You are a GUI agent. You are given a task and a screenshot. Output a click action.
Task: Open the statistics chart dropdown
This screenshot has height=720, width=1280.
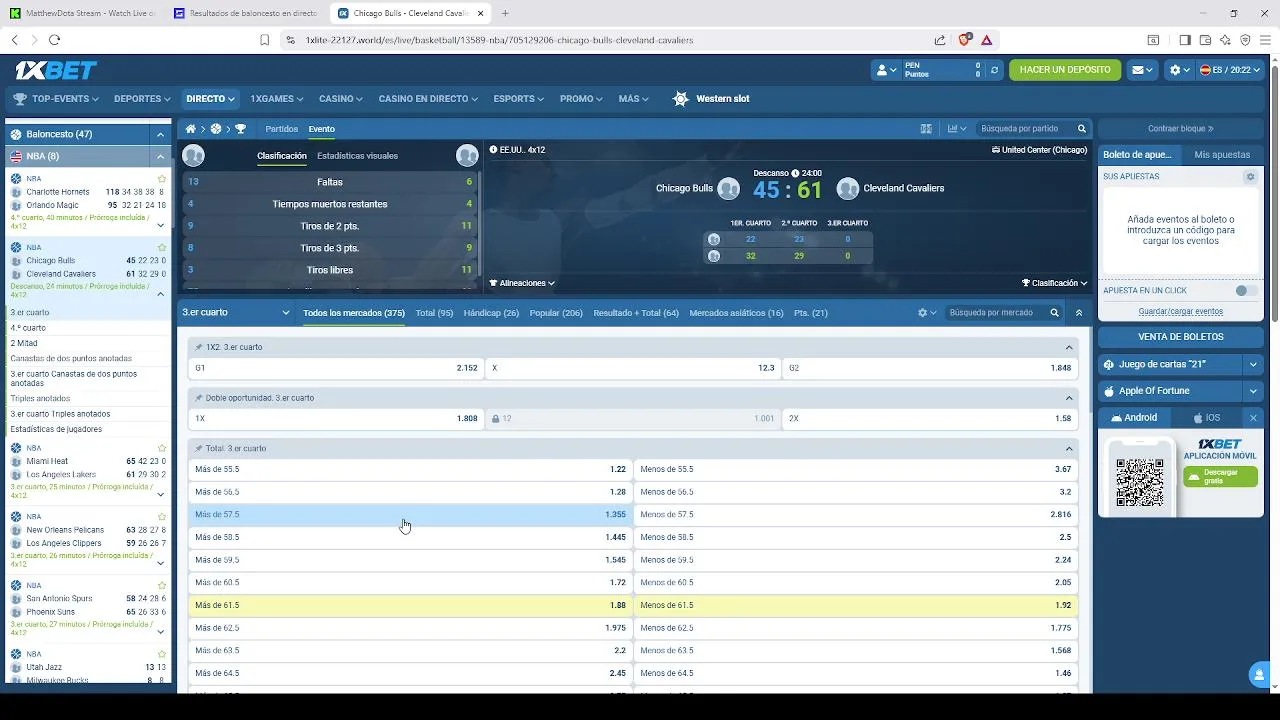click(x=957, y=129)
